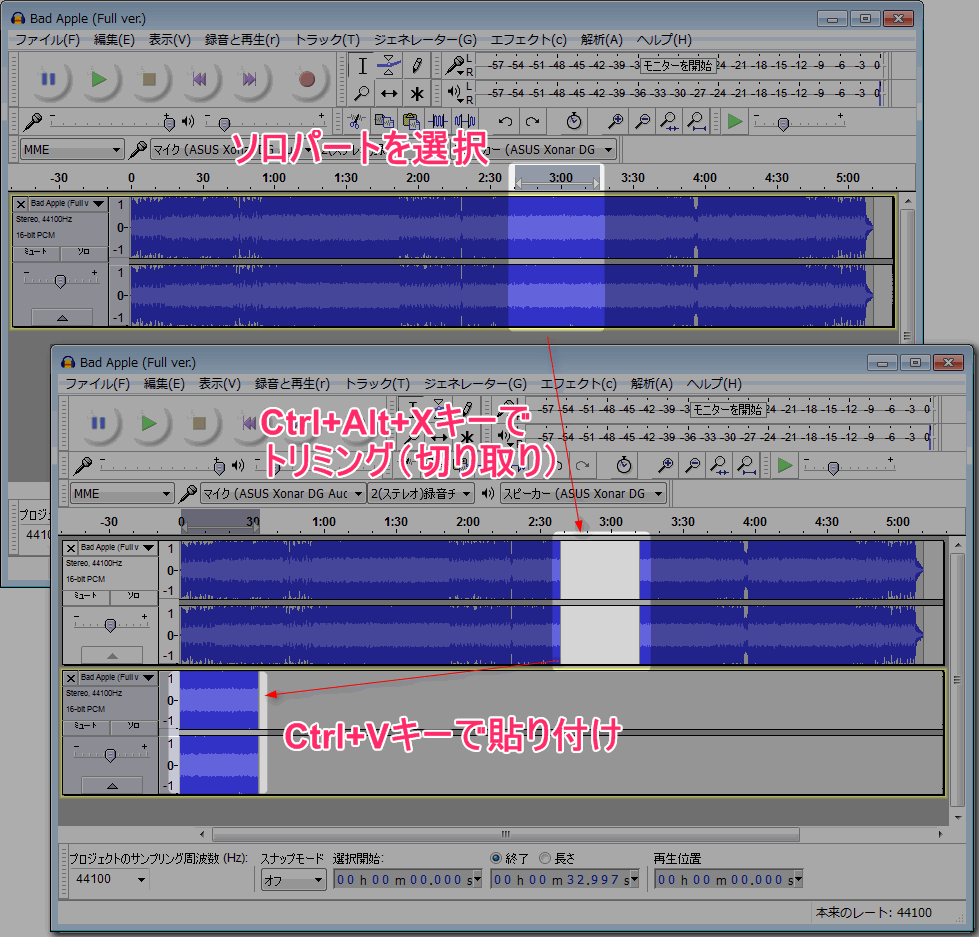
Task: Open front window lower track's name menu
Action: 118,677
